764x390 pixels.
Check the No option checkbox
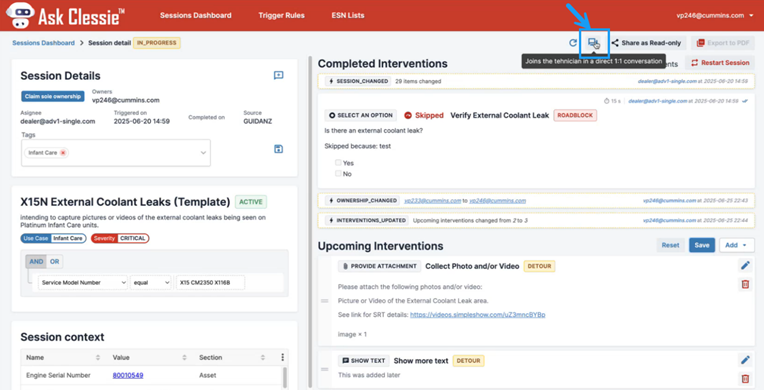click(x=338, y=174)
